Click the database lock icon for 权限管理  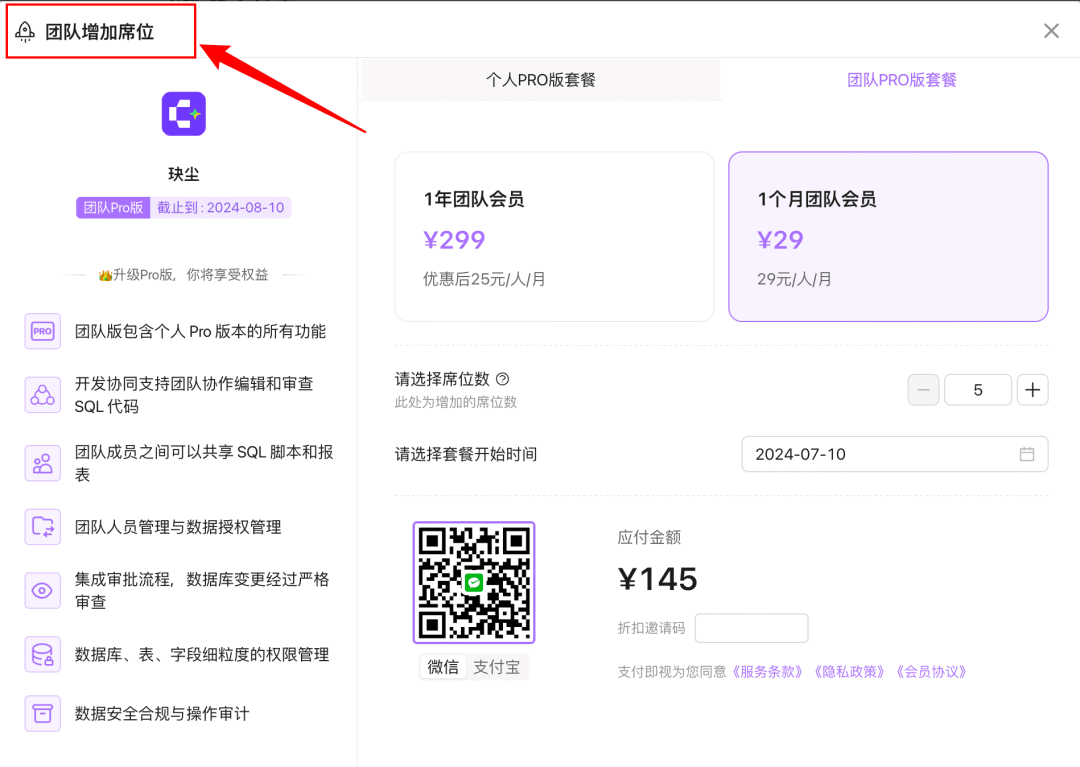pos(43,654)
